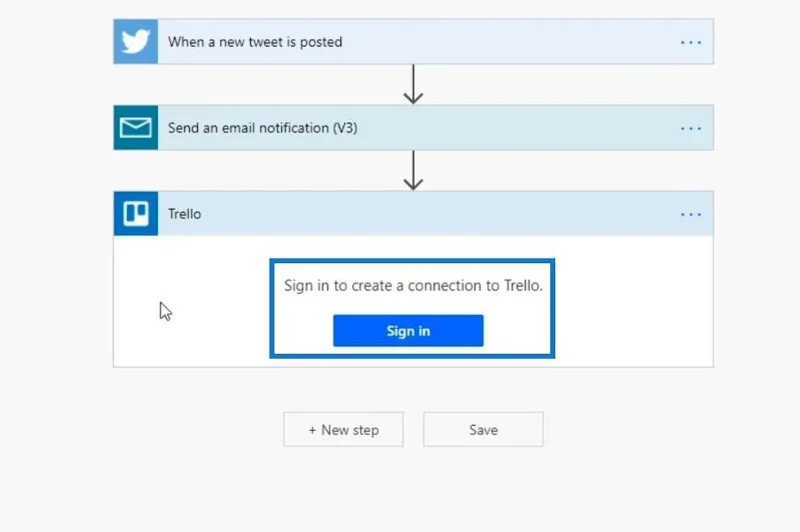Click the plus symbol in the New step button
The height and width of the screenshot is (532, 800).
(312, 430)
